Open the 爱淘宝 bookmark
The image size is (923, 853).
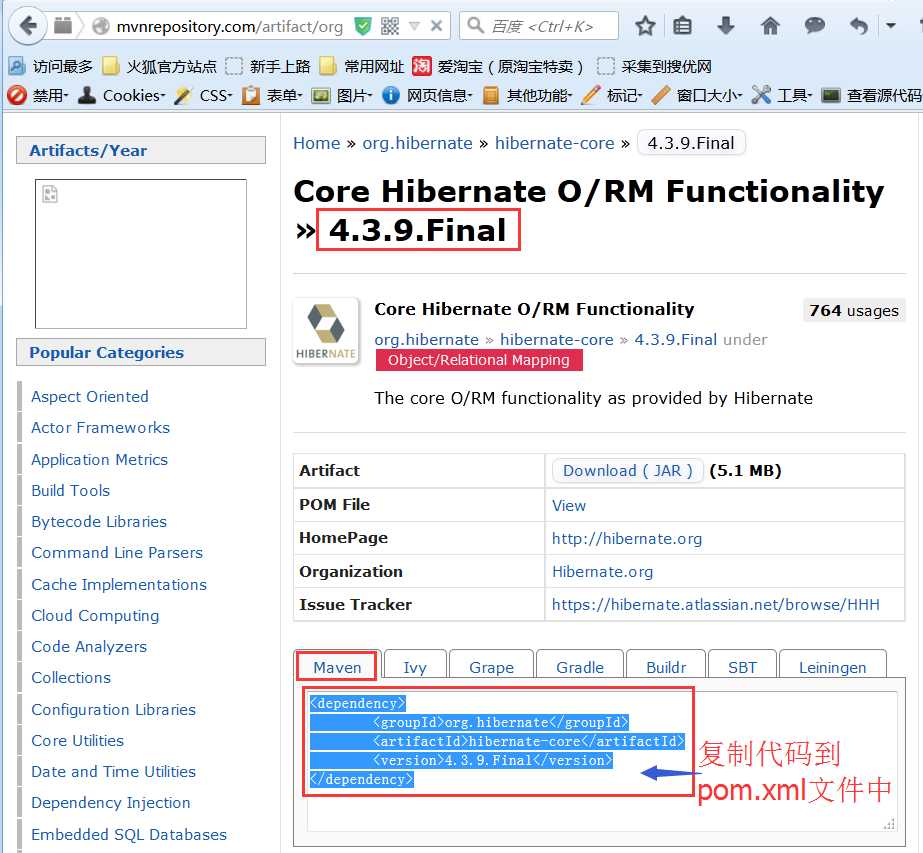498,67
